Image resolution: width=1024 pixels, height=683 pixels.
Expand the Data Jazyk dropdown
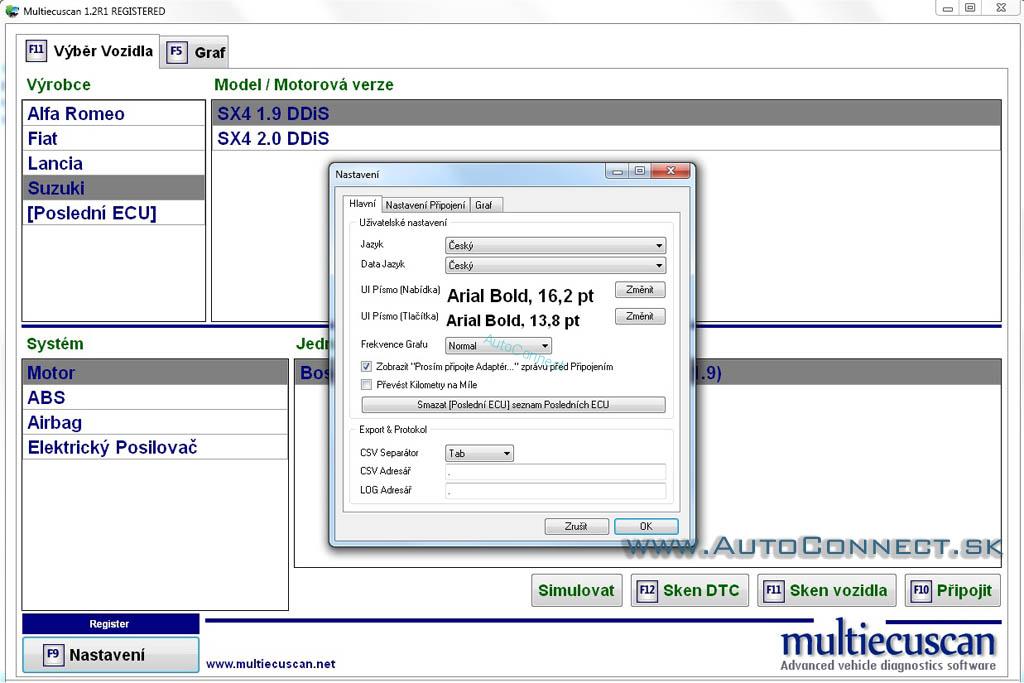coord(556,266)
